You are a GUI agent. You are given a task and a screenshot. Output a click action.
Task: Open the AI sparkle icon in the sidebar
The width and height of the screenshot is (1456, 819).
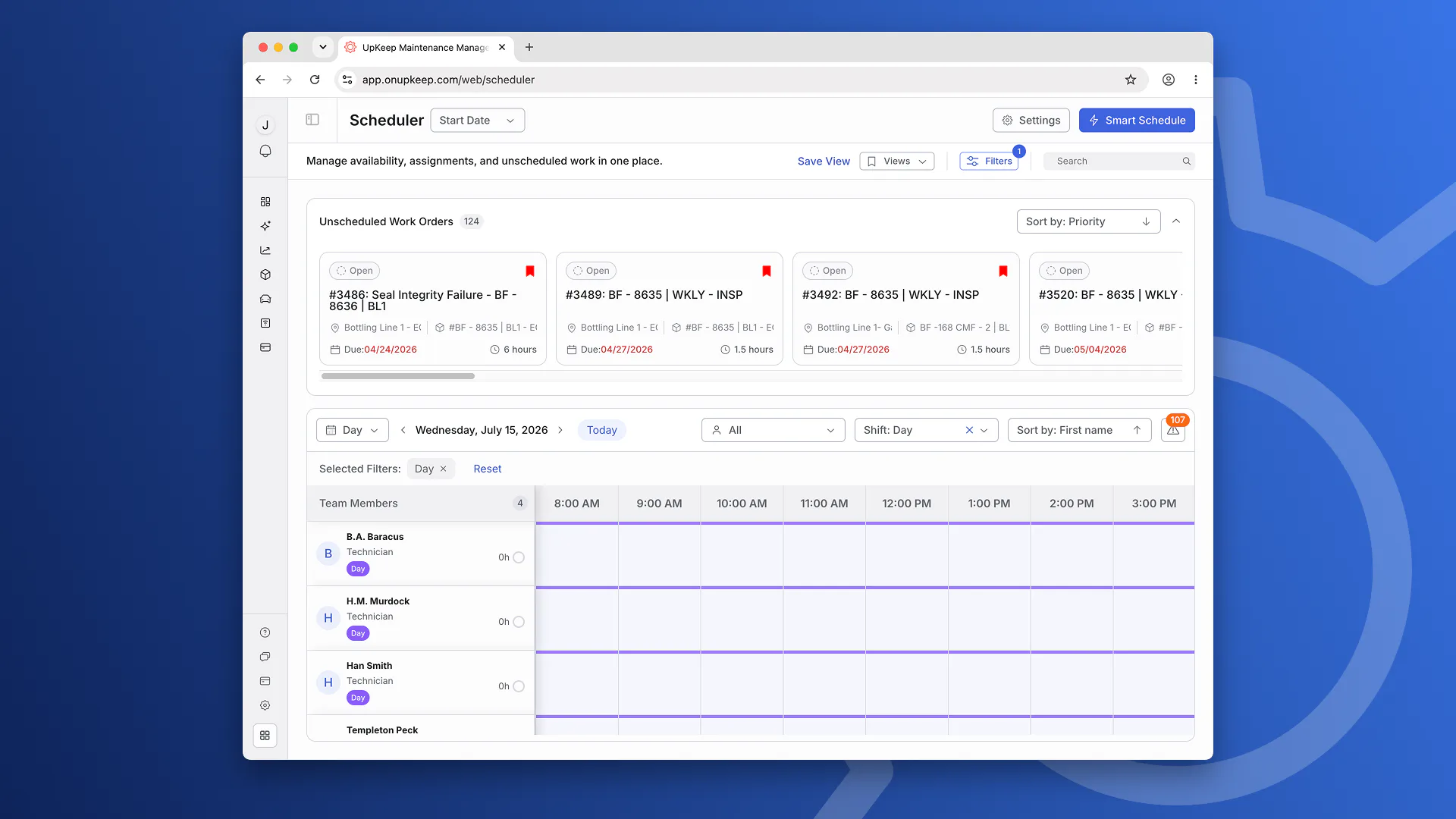coord(265,226)
